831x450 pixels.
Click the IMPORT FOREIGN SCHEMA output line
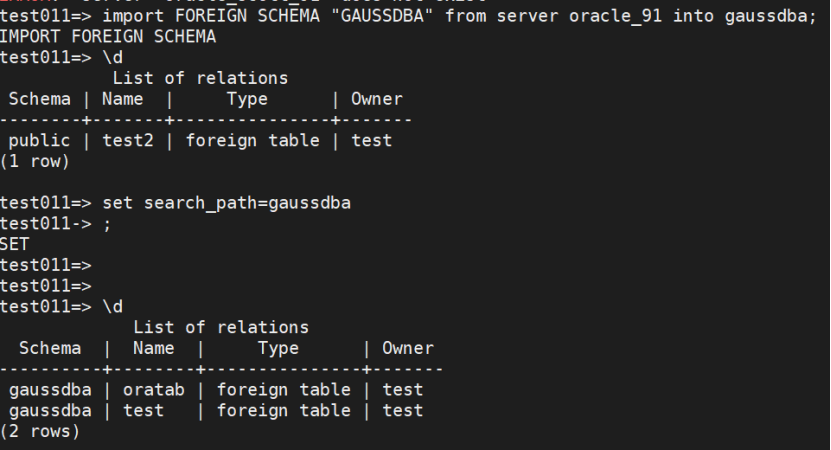[x=107, y=36]
